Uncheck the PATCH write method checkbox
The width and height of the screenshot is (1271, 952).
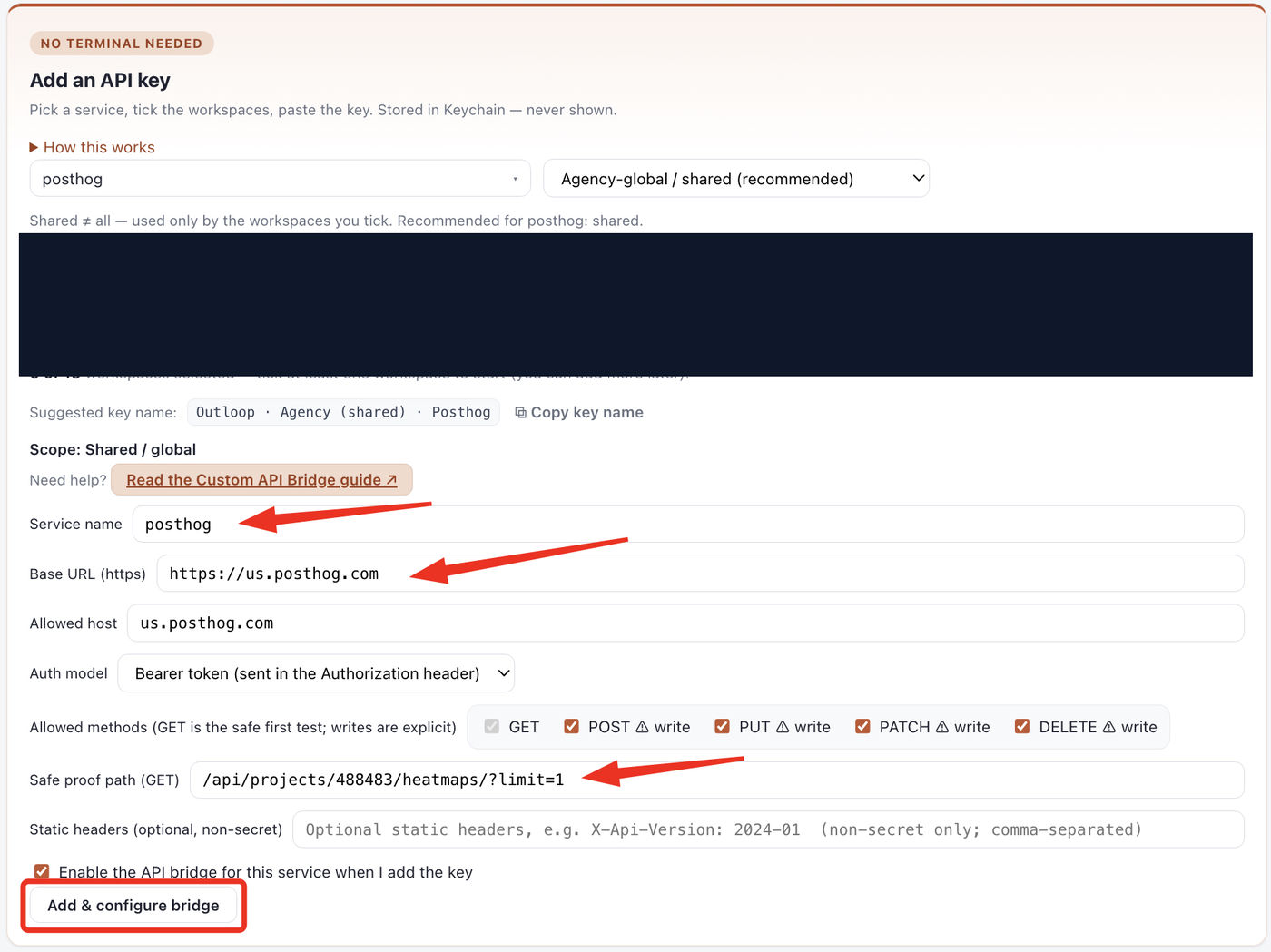[862, 726]
